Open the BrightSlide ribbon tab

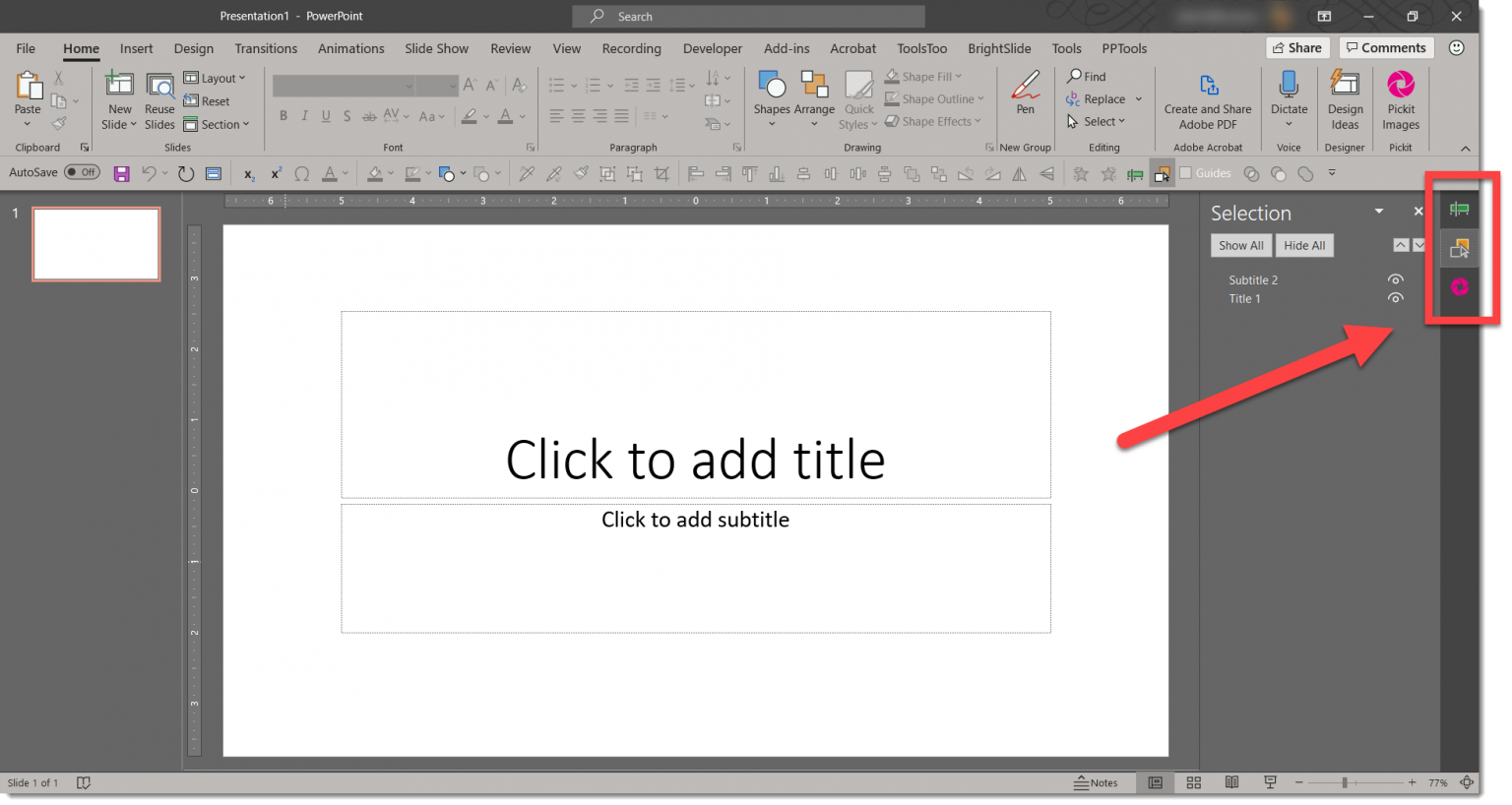click(999, 48)
